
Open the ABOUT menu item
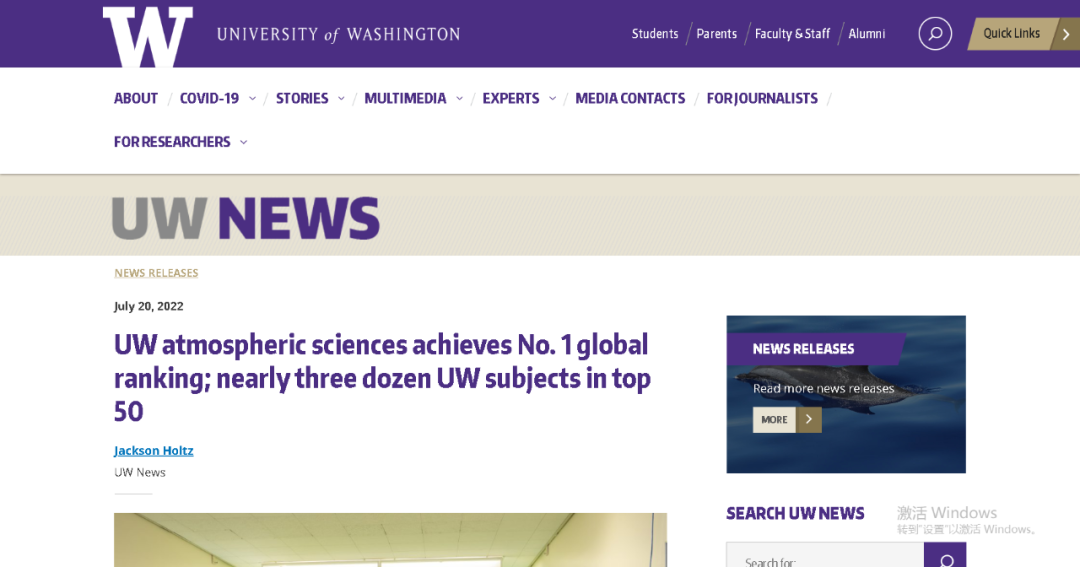(136, 99)
